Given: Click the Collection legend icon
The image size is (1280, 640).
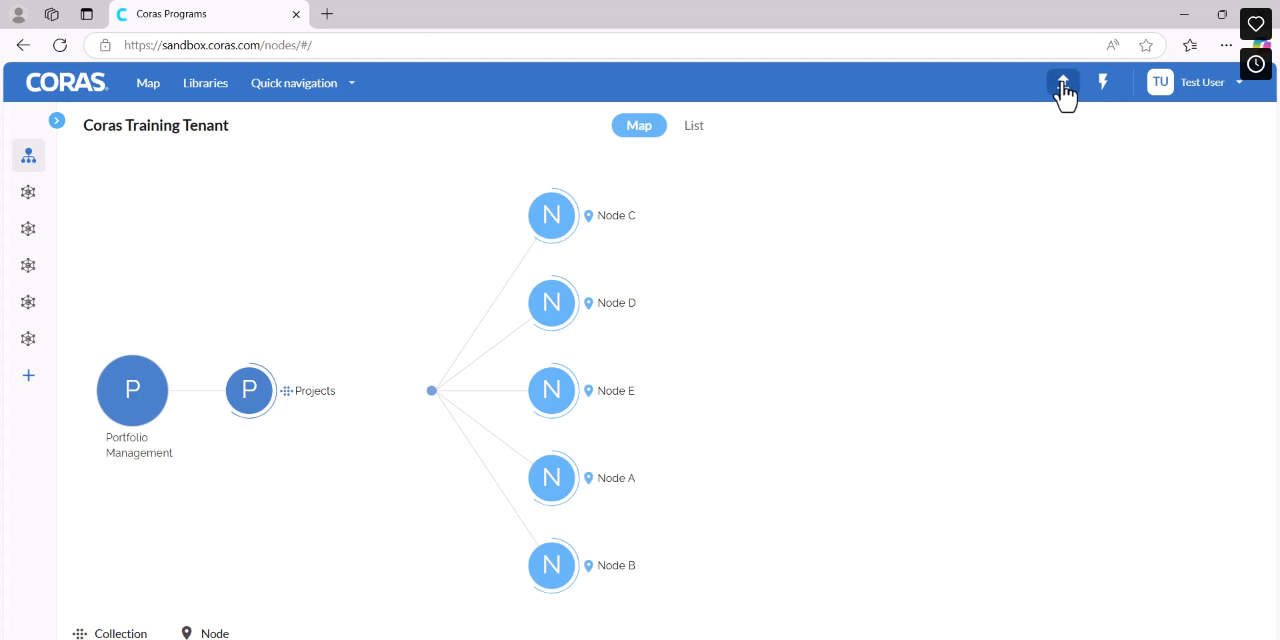Looking at the screenshot, I should [x=80, y=633].
